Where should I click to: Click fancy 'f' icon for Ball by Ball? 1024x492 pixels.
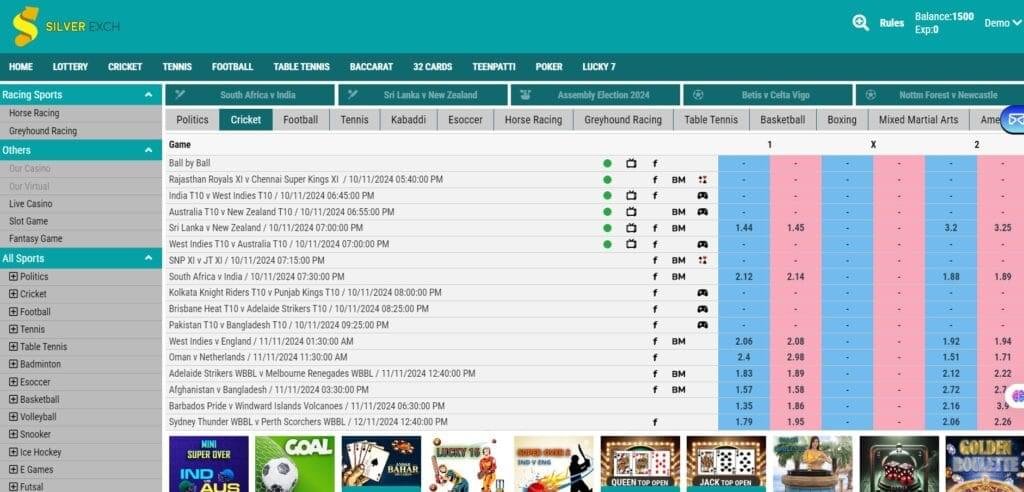click(655, 163)
